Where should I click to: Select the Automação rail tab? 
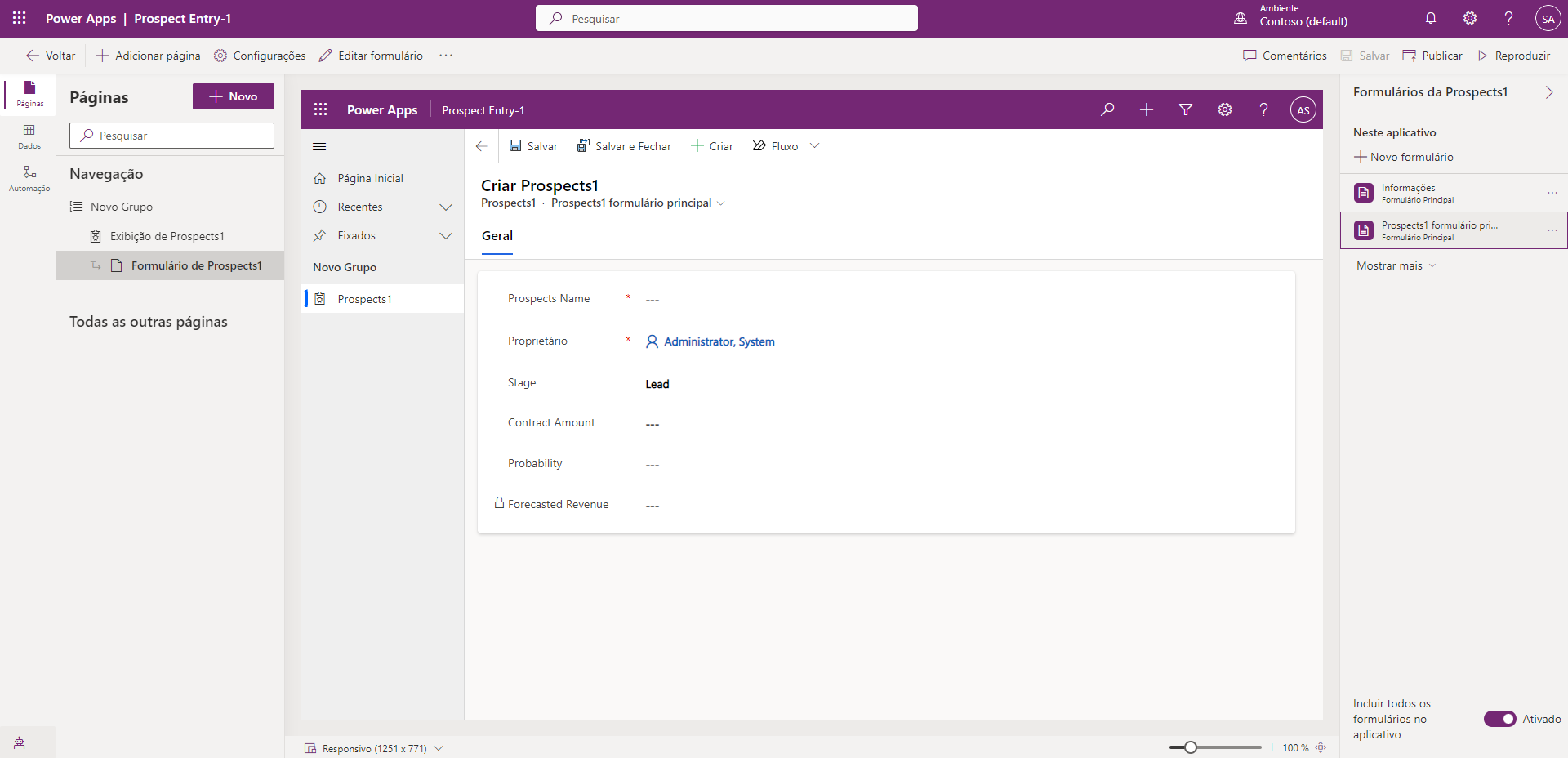[29, 179]
